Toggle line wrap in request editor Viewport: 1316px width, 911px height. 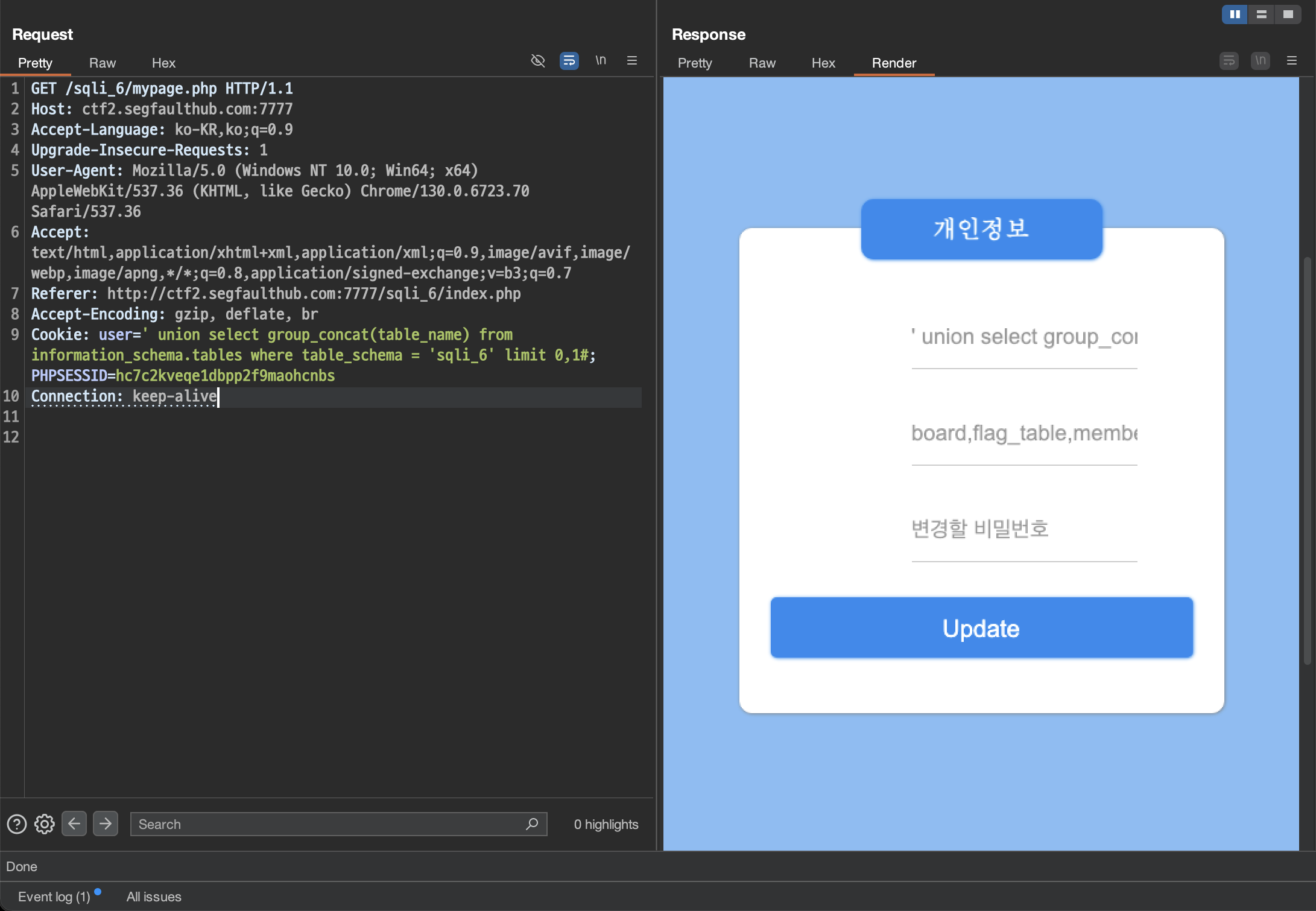(569, 61)
